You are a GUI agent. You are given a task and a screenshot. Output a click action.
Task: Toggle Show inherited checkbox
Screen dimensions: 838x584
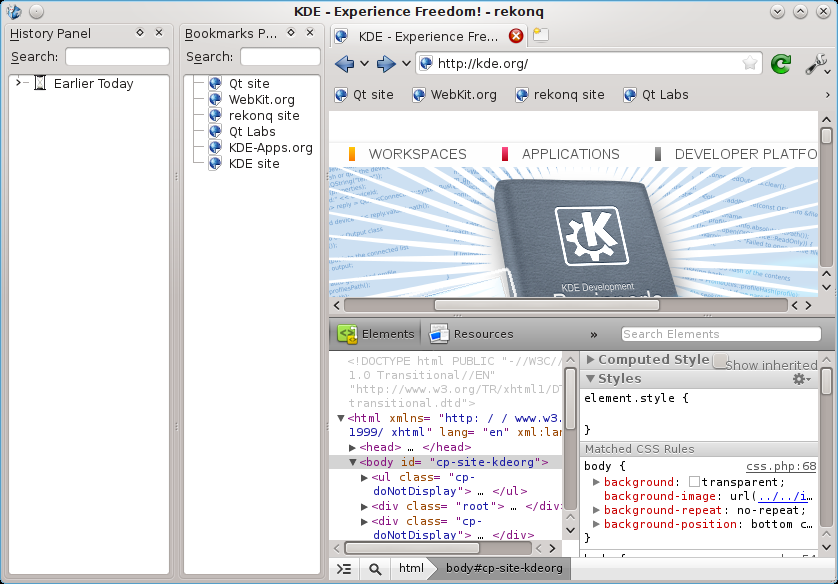pyautogui.click(x=720, y=361)
